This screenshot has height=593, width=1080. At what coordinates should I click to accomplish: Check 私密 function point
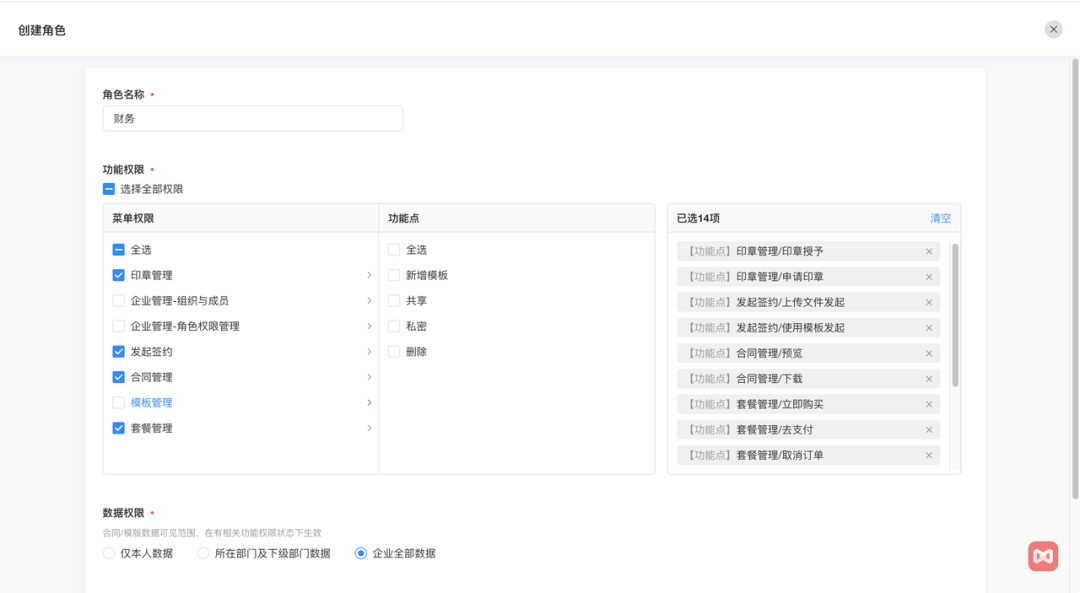(394, 326)
